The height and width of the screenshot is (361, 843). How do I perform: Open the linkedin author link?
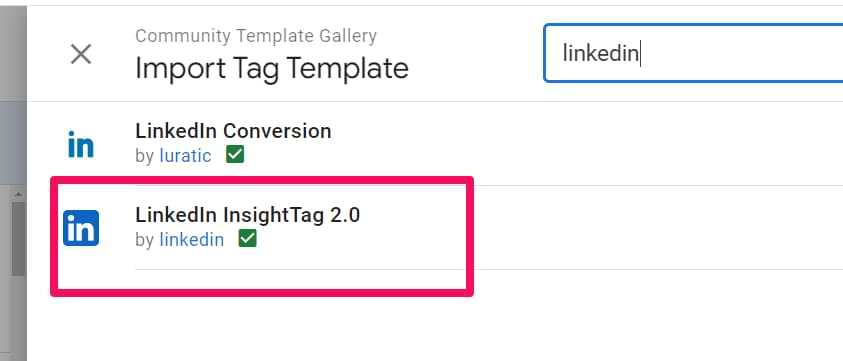click(192, 239)
